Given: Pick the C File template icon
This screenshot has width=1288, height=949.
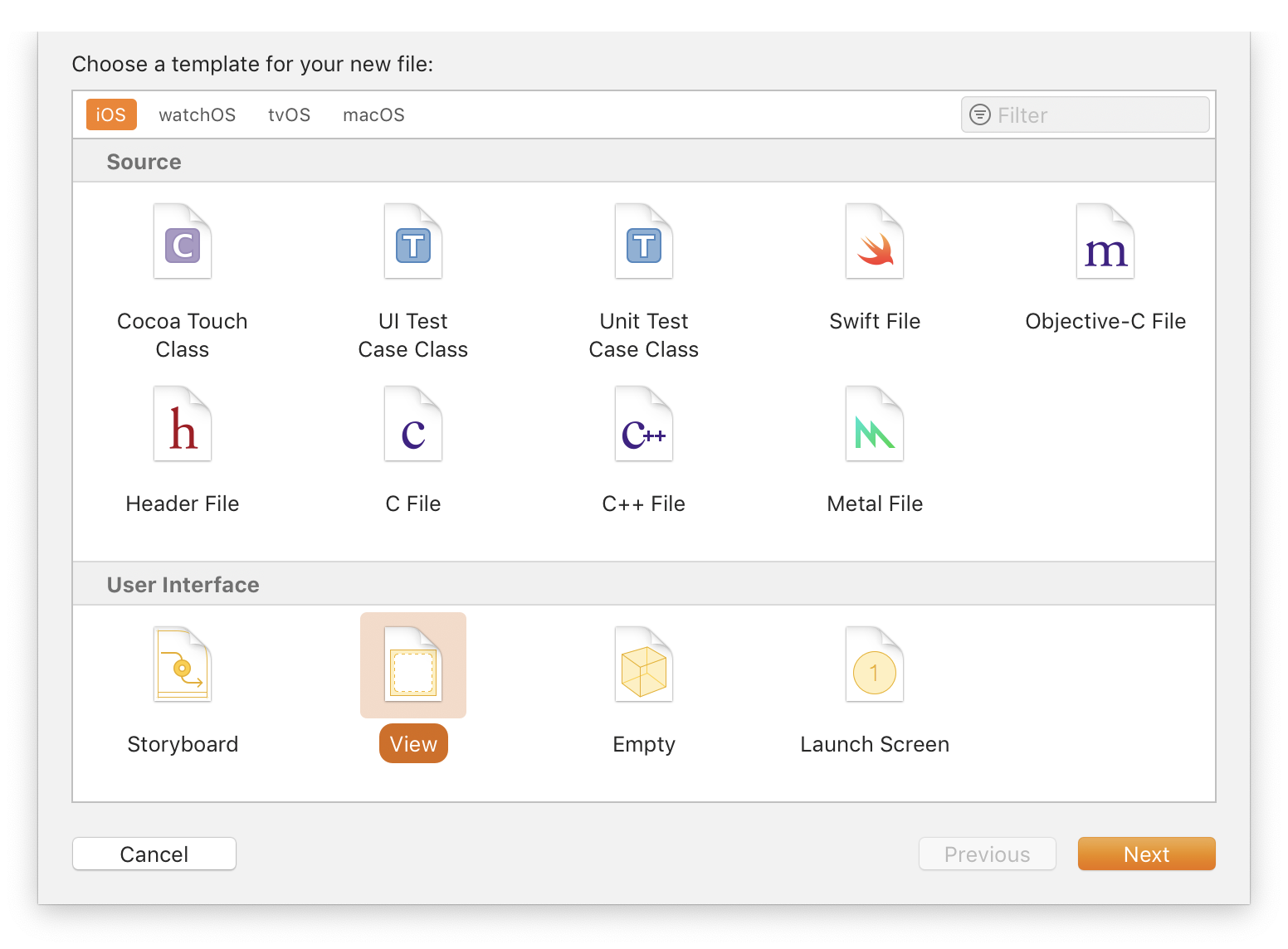Looking at the screenshot, I should tap(413, 425).
